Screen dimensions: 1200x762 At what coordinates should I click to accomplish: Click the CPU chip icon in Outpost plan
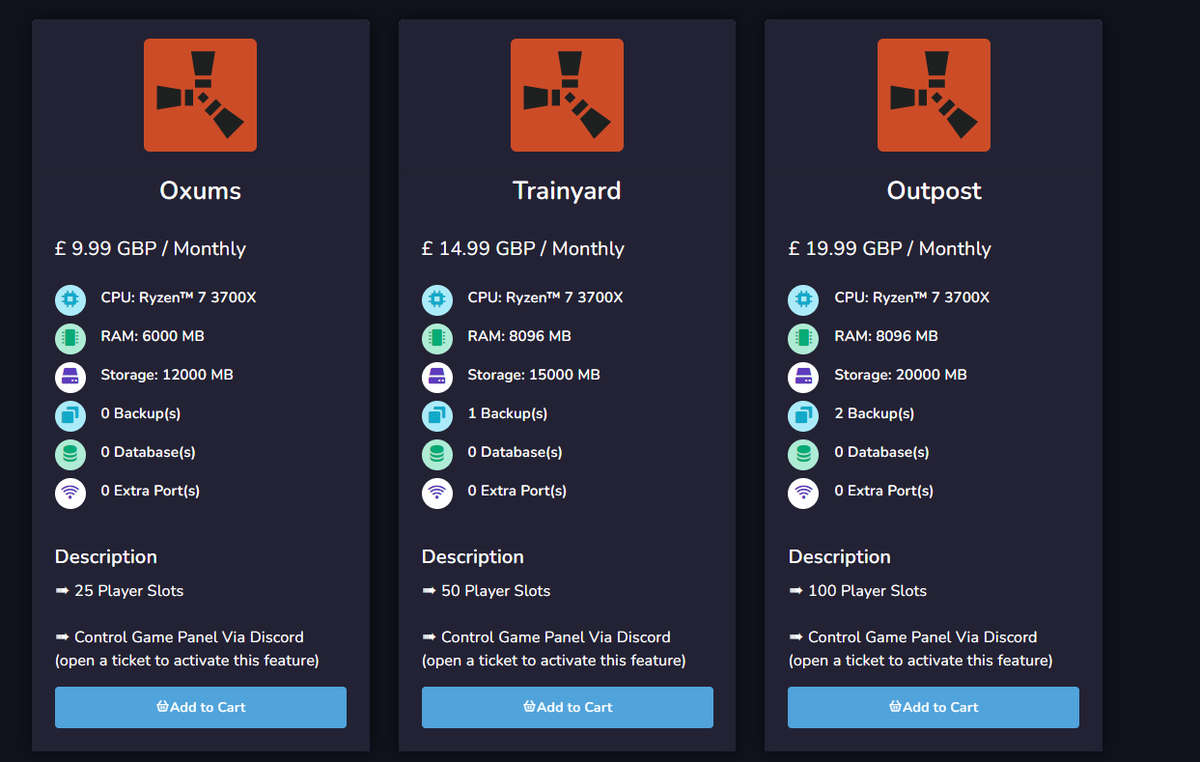click(804, 298)
